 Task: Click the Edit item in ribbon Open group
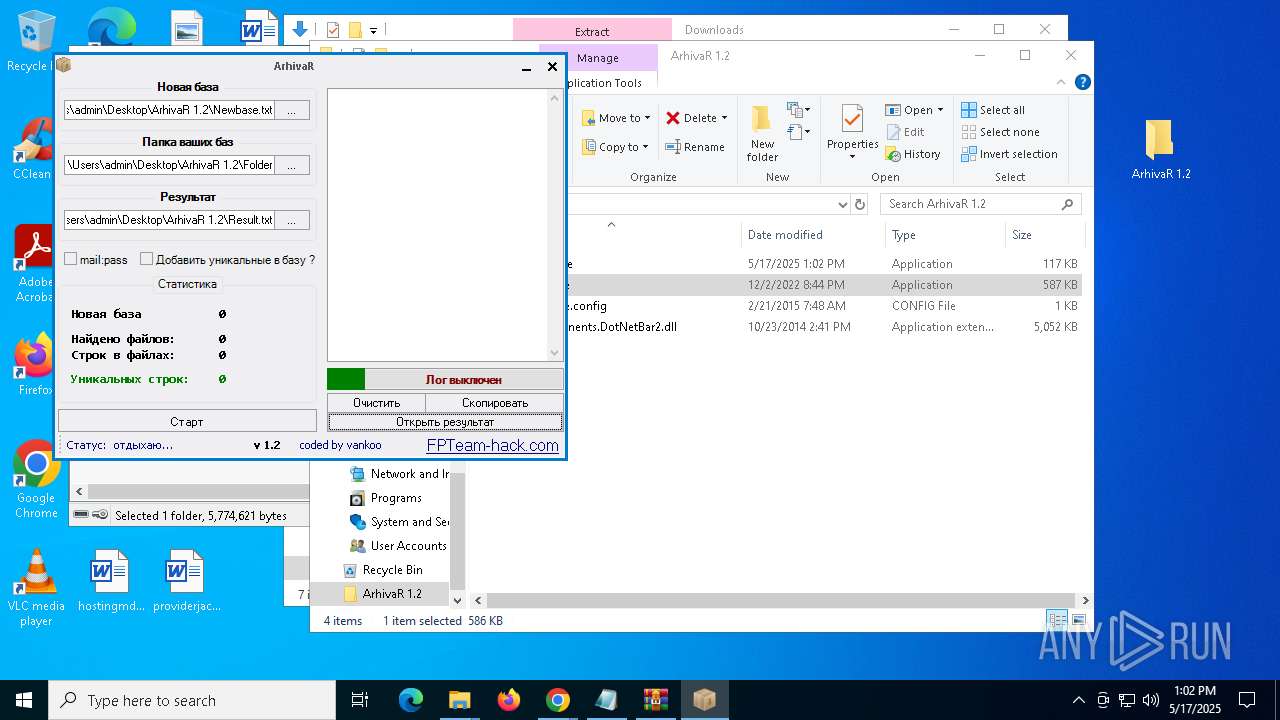tap(905, 132)
